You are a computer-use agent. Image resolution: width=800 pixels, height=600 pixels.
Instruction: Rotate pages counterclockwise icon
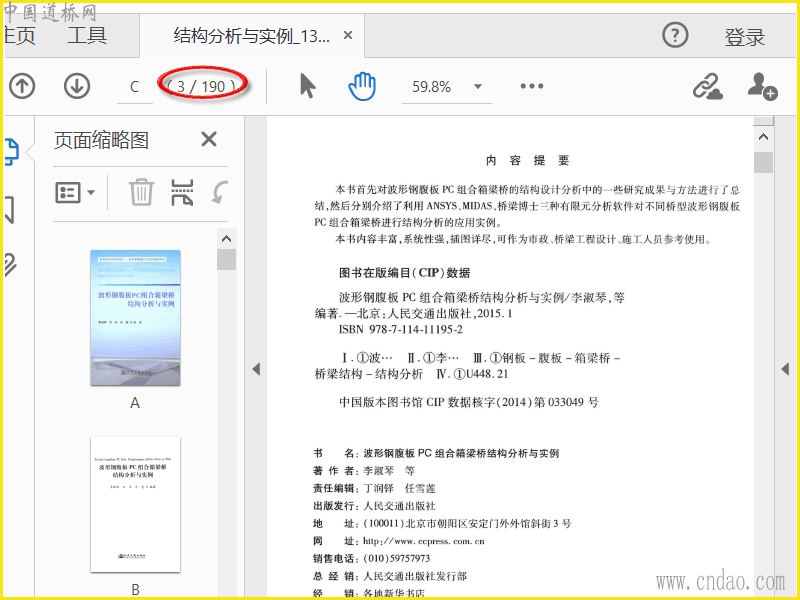(x=220, y=192)
